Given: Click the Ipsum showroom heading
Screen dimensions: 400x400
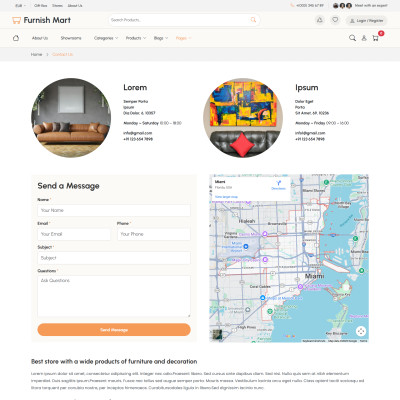Looking at the screenshot, I should pyautogui.click(x=307, y=88).
